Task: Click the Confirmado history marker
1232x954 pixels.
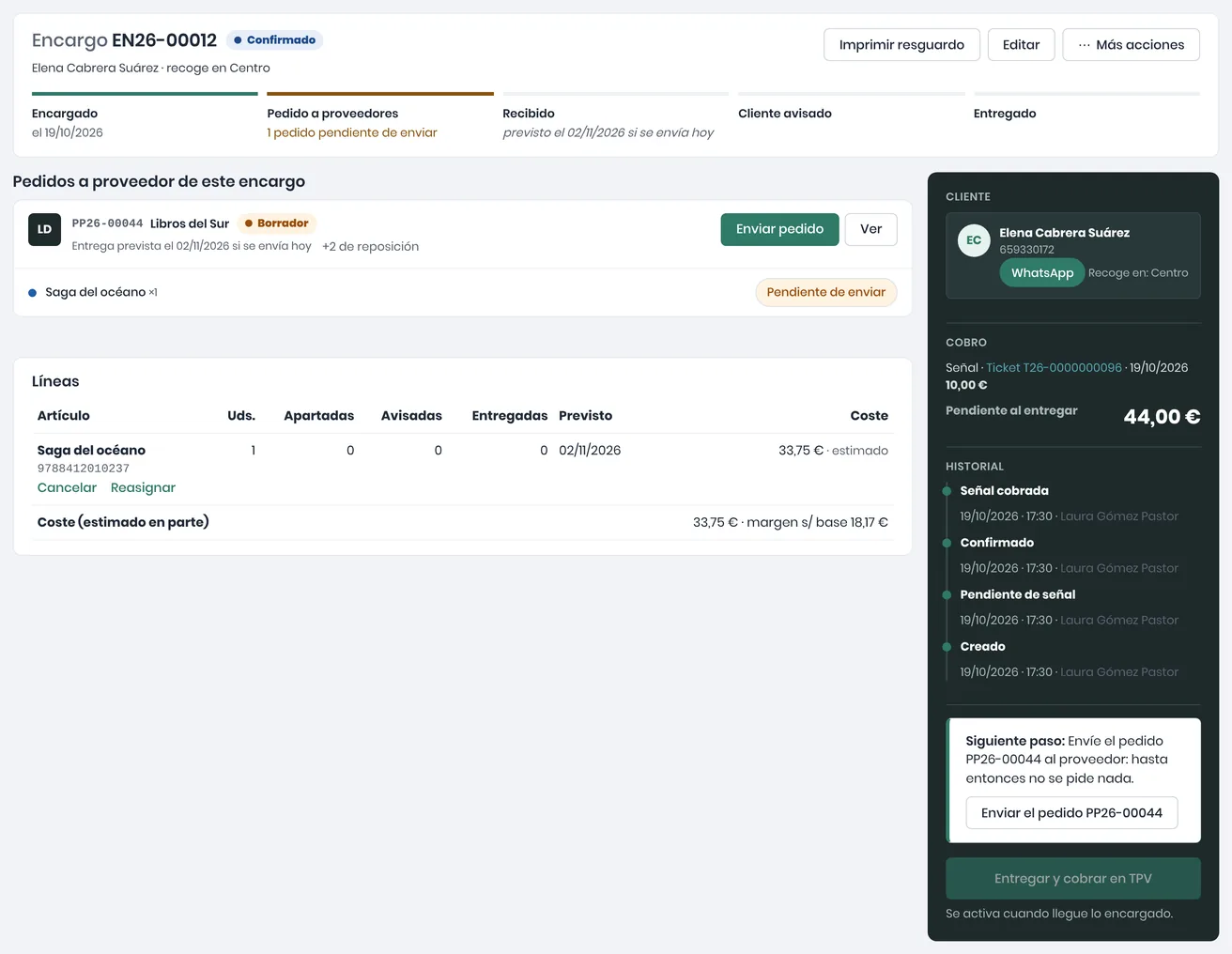Action: coord(947,543)
